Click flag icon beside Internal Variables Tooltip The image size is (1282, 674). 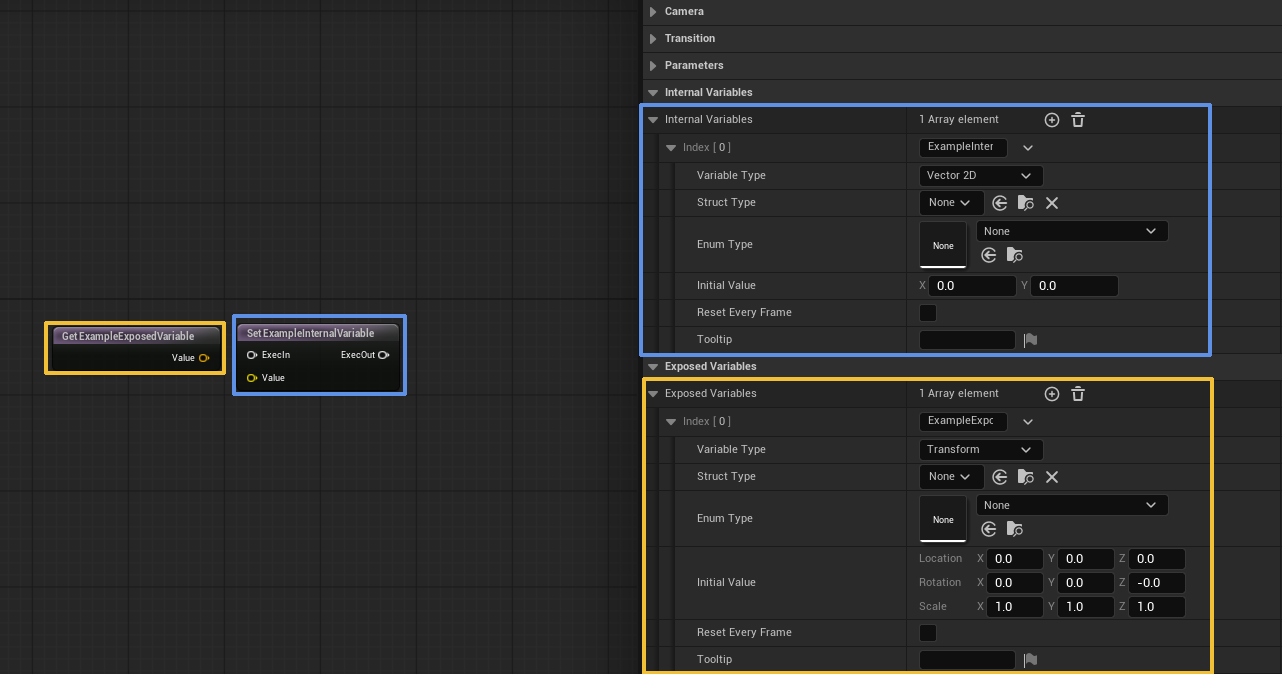pos(1030,340)
